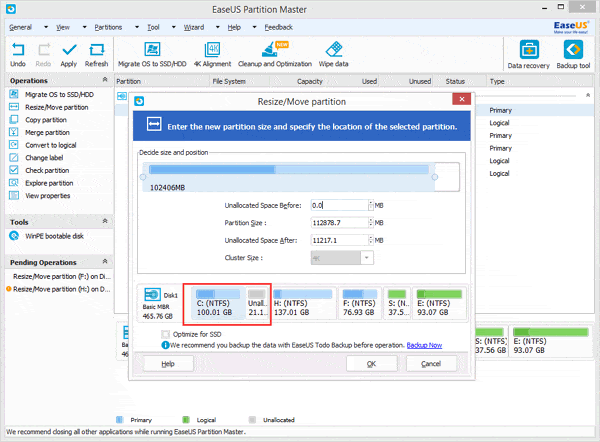Expand the Tool menu arrow
The height and width of the screenshot is (442, 600).
tap(173, 27)
